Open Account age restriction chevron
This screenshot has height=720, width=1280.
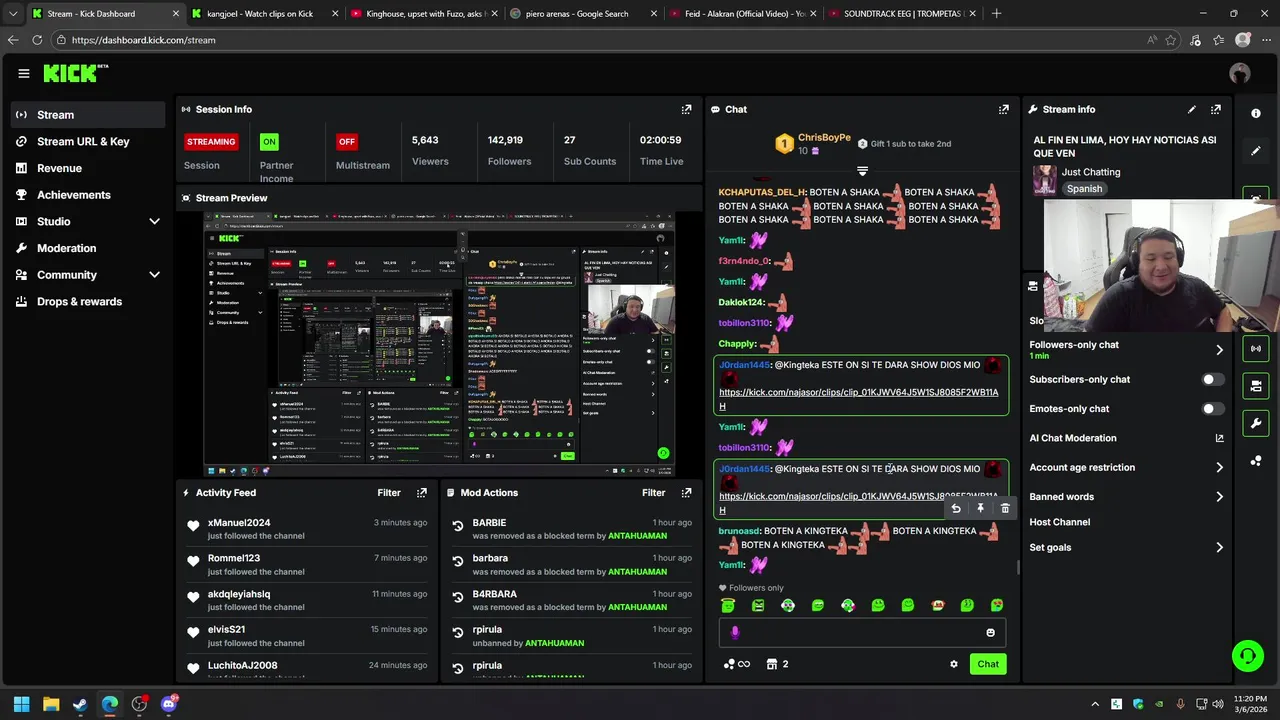click(1219, 467)
